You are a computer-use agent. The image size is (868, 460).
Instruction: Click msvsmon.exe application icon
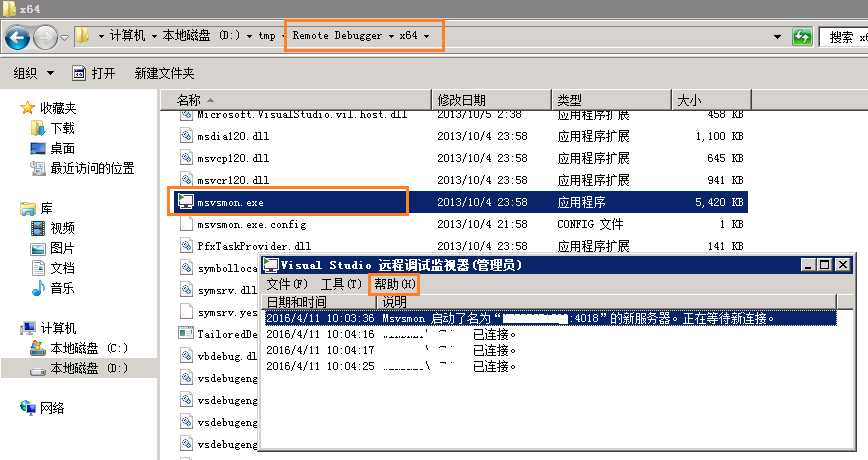pos(185,201)
